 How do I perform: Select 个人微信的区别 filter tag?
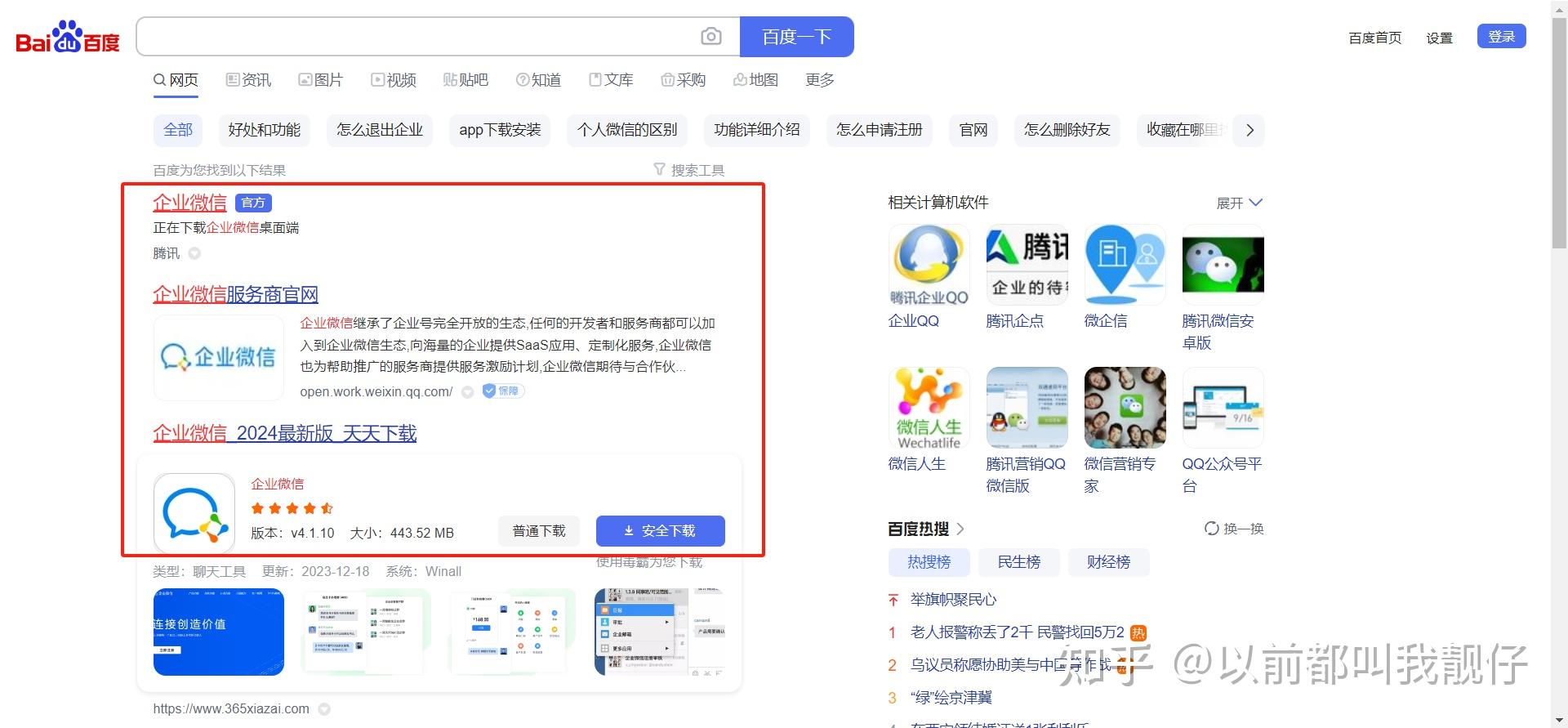[627, 130]
